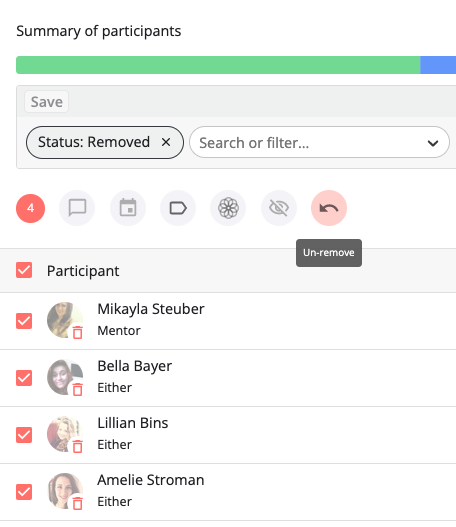The image size is (456, 527).
Task: Click the Un-remove undo arrow button
Action: 329,208
